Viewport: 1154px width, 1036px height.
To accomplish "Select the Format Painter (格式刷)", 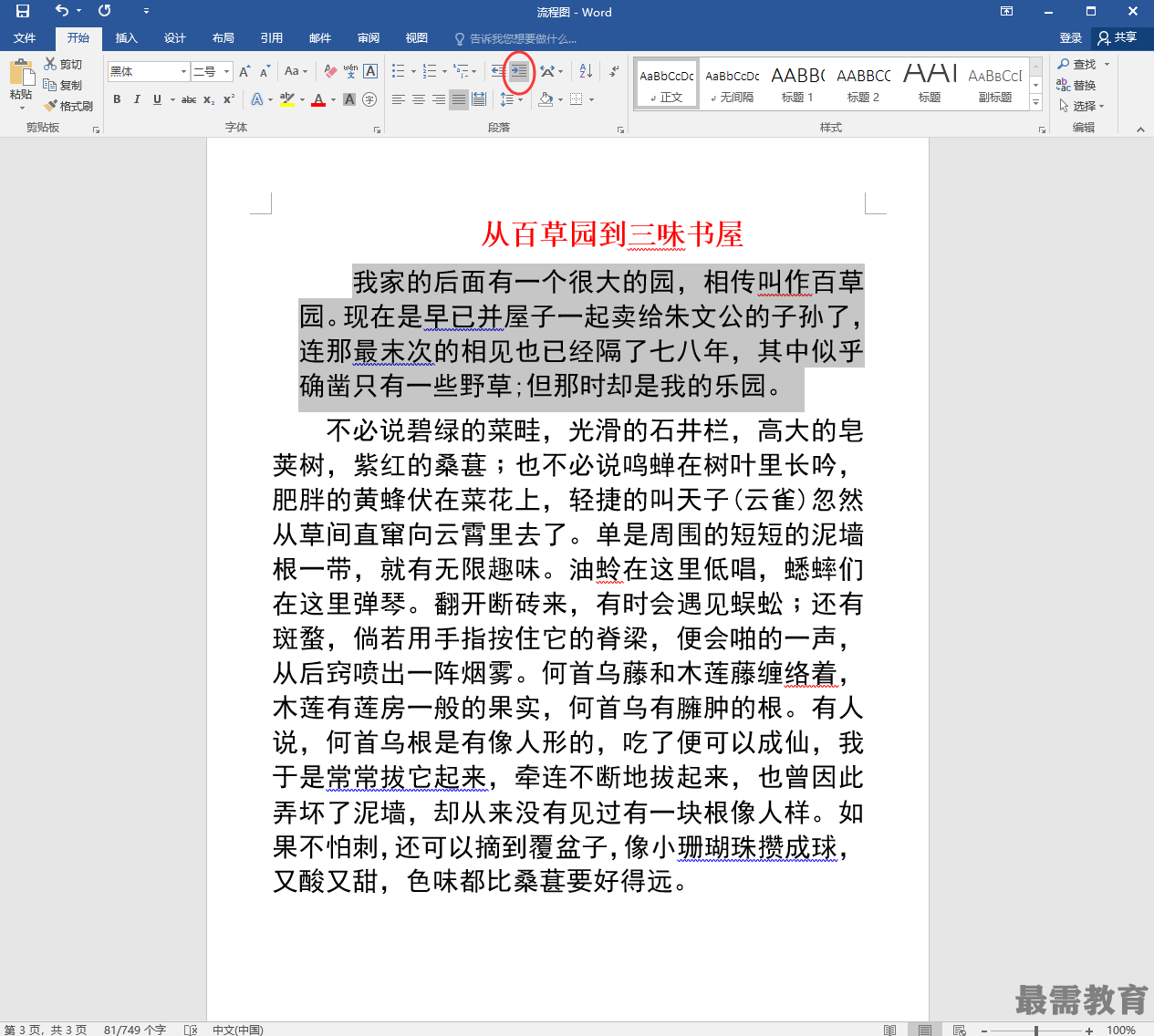I will pyautogui.click(x=68, y=106).
